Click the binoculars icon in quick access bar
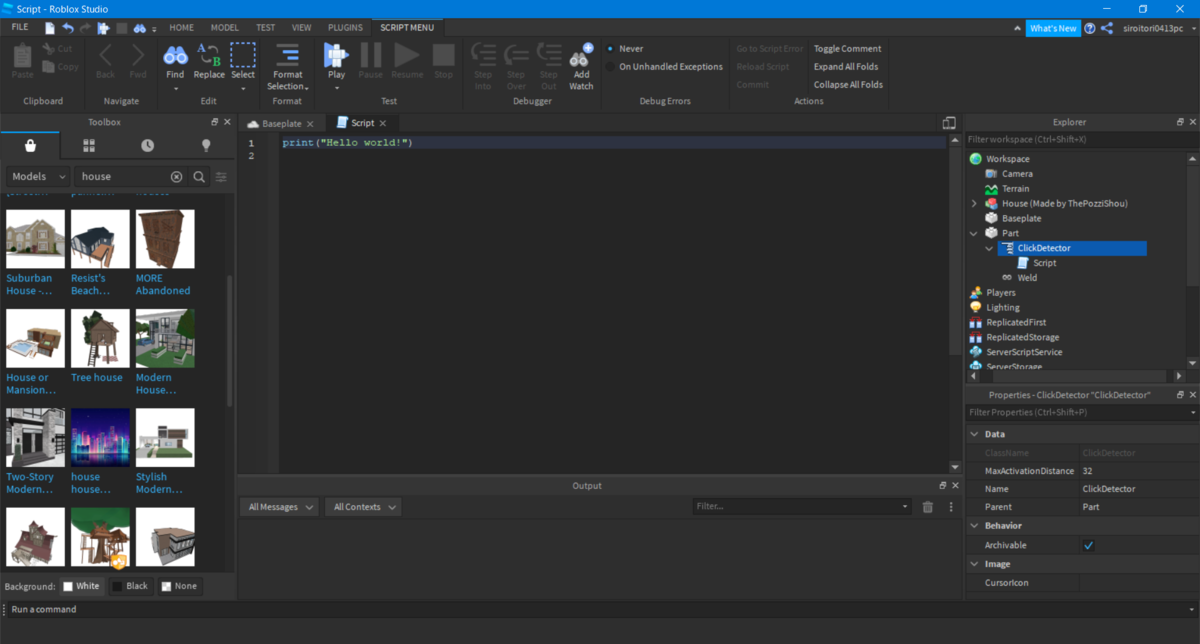 pos(140,28)
